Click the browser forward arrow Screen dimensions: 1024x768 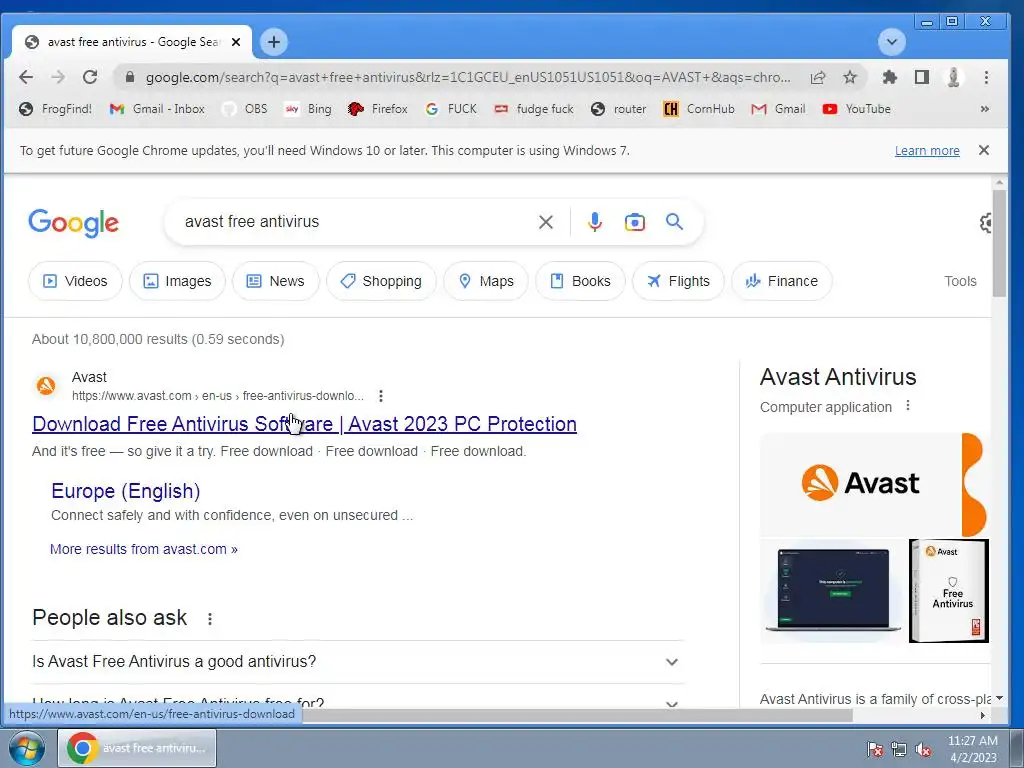click(57, 77)
